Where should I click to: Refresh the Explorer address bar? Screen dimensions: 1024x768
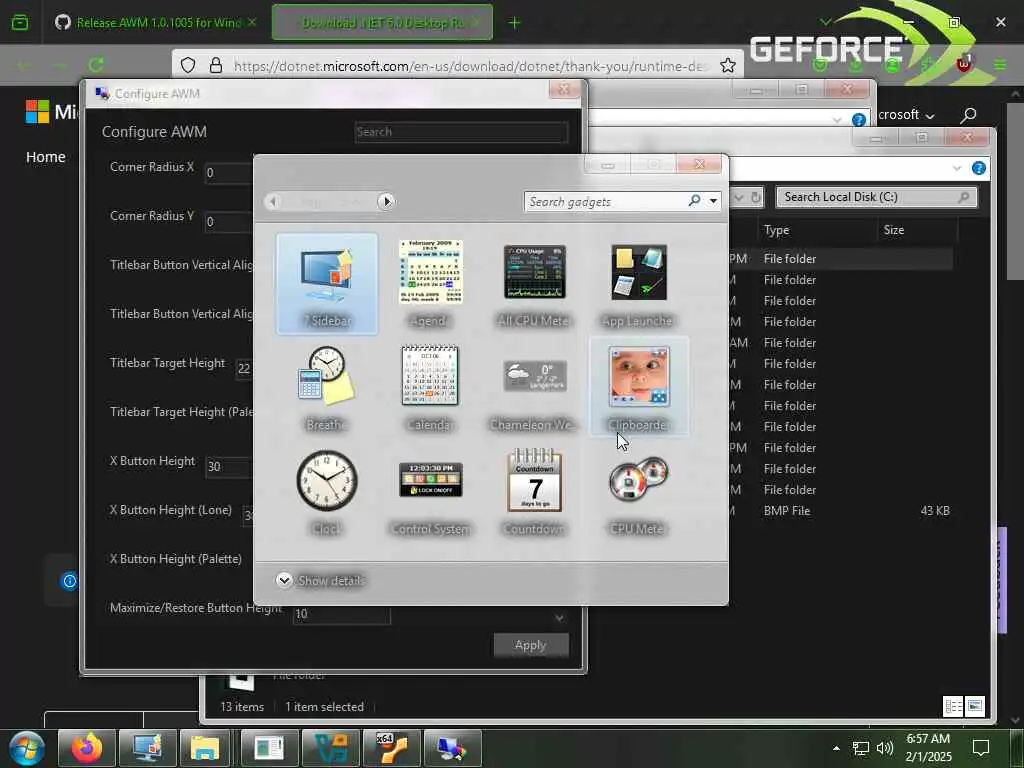pos(756,197)
